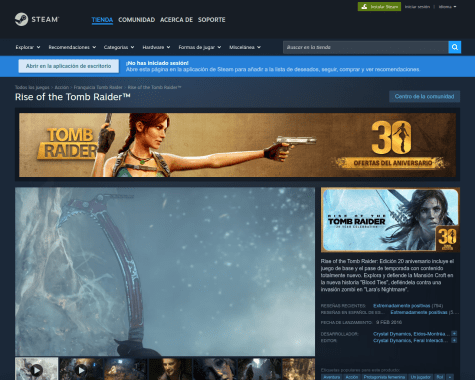The image size is (475, 380).
Task: Select the last partially visible thumbnail
Action: point(299,369)
